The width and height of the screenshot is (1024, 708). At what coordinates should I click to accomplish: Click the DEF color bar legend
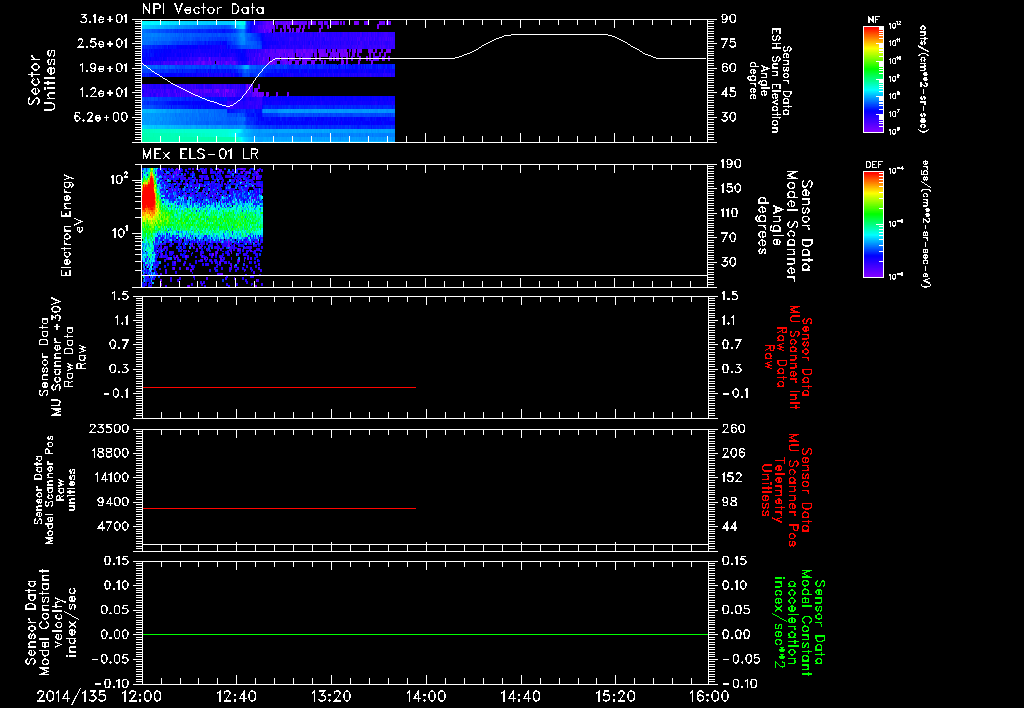pos(873,223)
